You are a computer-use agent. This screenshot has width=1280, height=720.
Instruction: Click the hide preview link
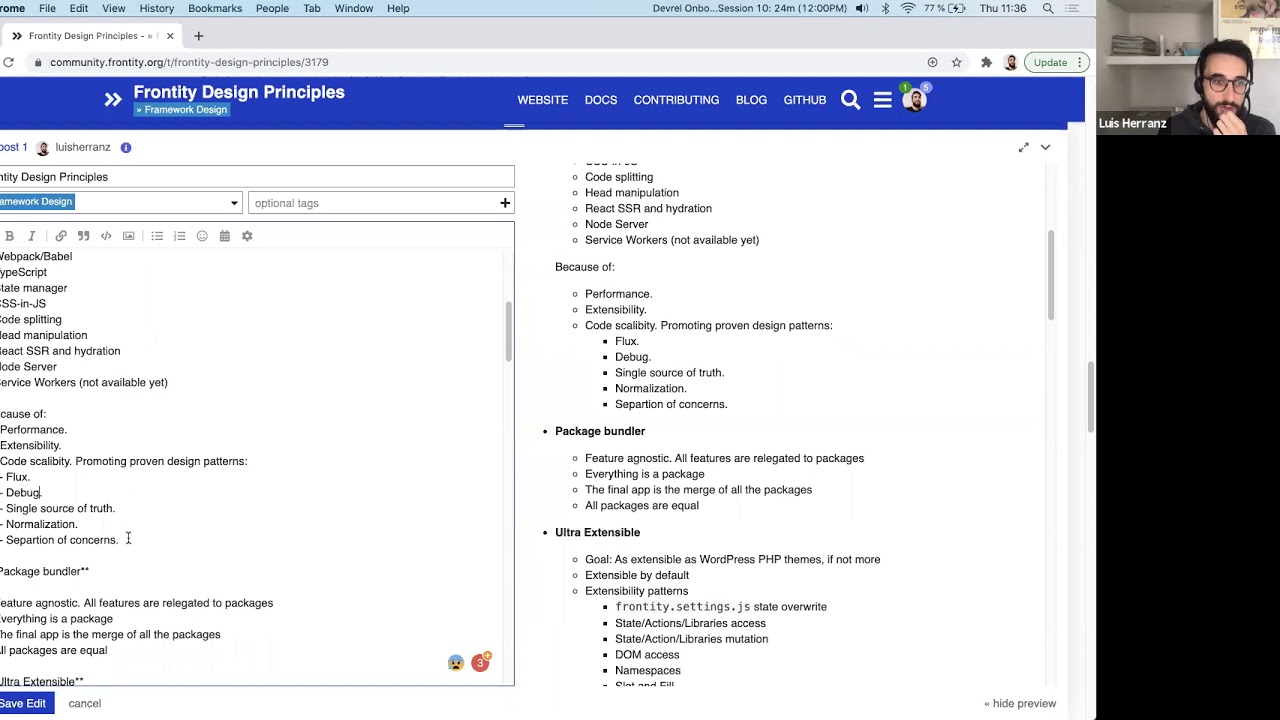(1019, 703)
